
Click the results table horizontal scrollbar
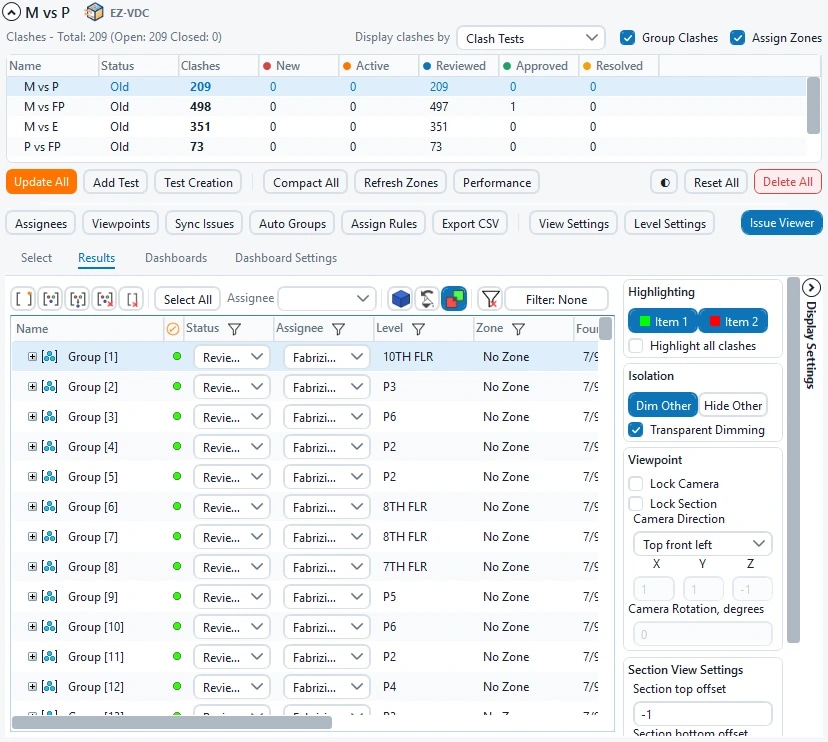pos(172,722)
